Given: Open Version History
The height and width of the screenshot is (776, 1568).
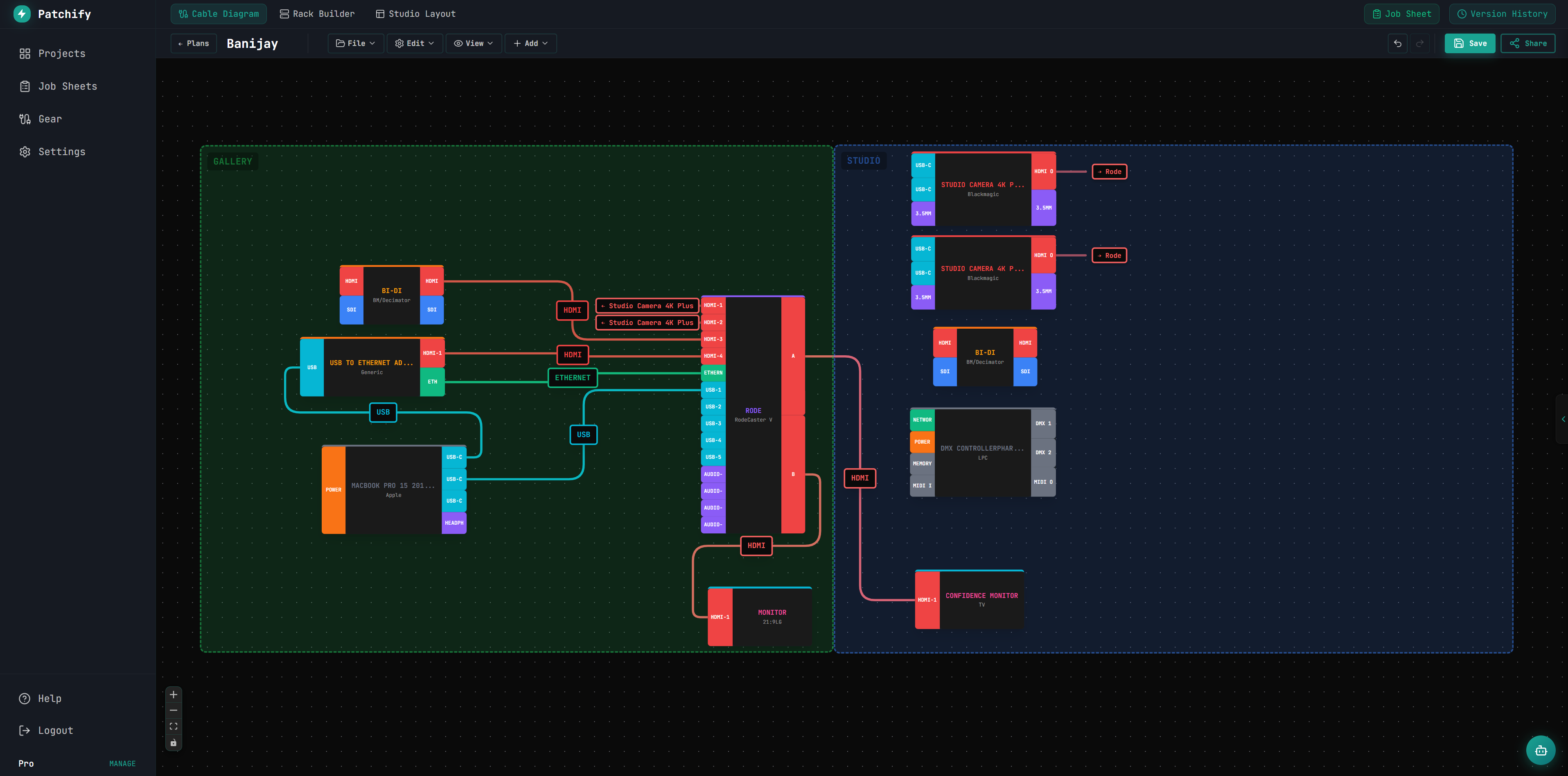Looking at the screenshot, I should click(1502, 14).
